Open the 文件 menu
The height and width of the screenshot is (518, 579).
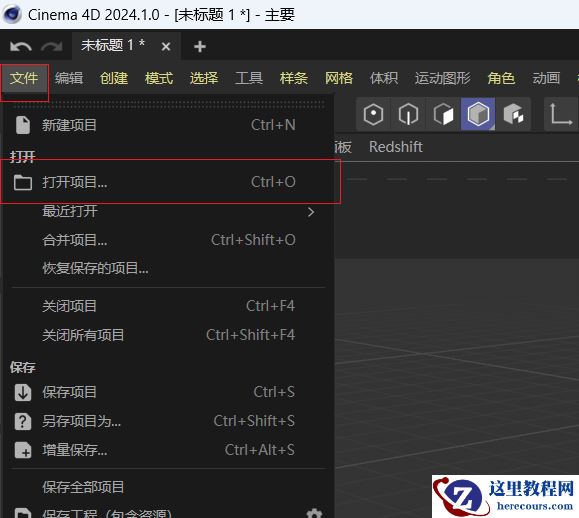click(x=24, y=78)
